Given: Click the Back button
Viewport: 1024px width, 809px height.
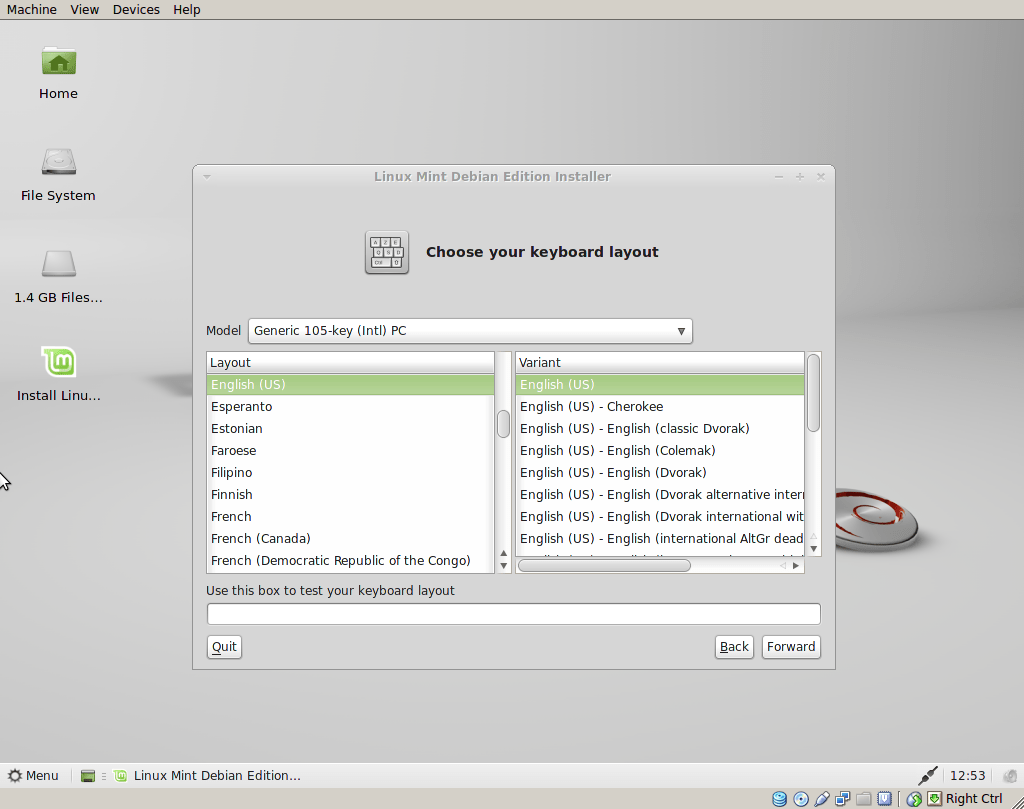Looking at the screenshot, I should (734, 646).
